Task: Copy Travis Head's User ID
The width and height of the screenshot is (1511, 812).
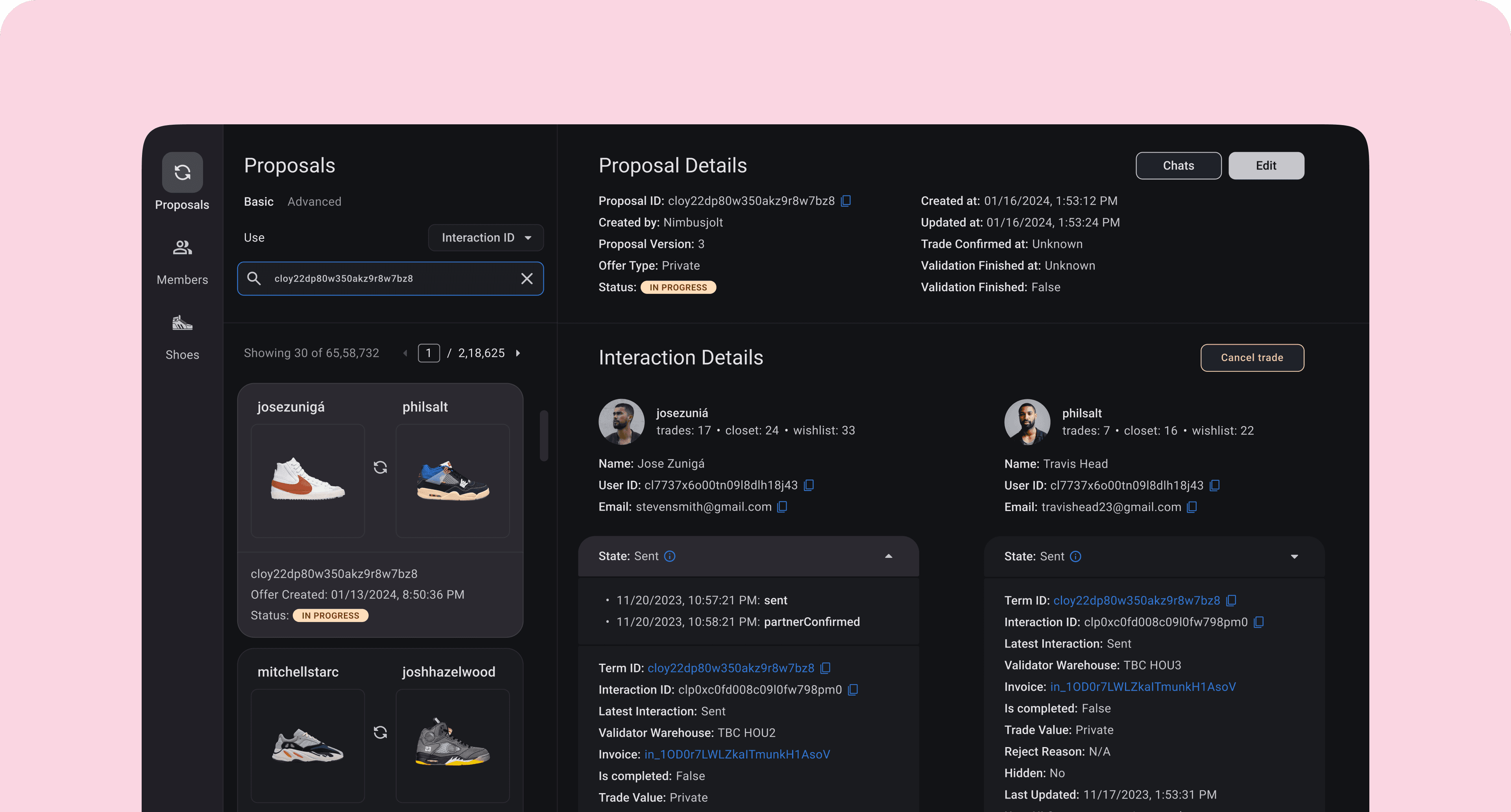Action: 1214,485
